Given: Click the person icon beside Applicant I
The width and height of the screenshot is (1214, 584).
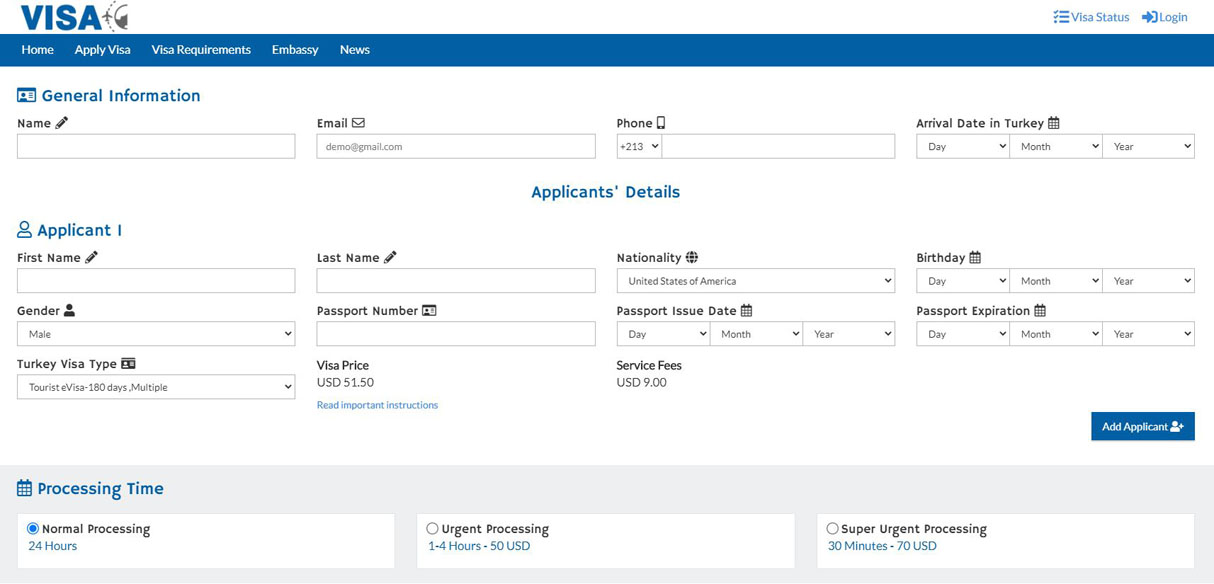Looking at the screenshot, I should tap(25, 230).
